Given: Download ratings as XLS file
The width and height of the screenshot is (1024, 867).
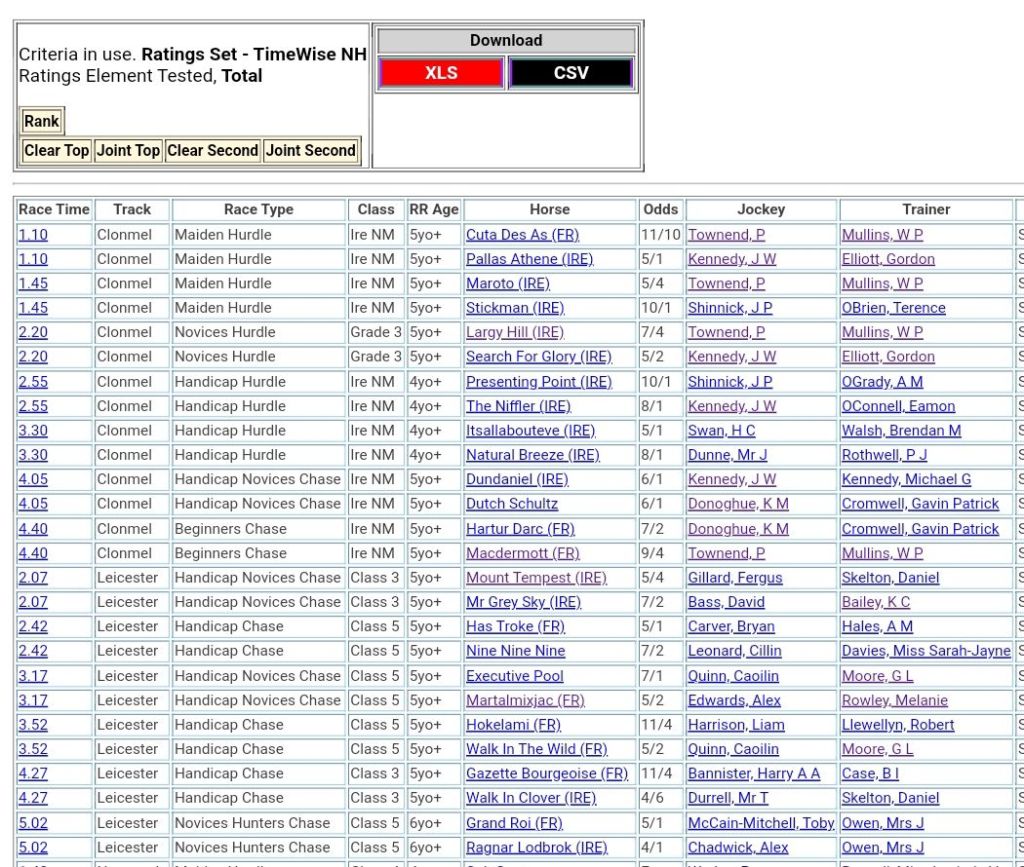Looking at the screenshot, I should (441, 73).
